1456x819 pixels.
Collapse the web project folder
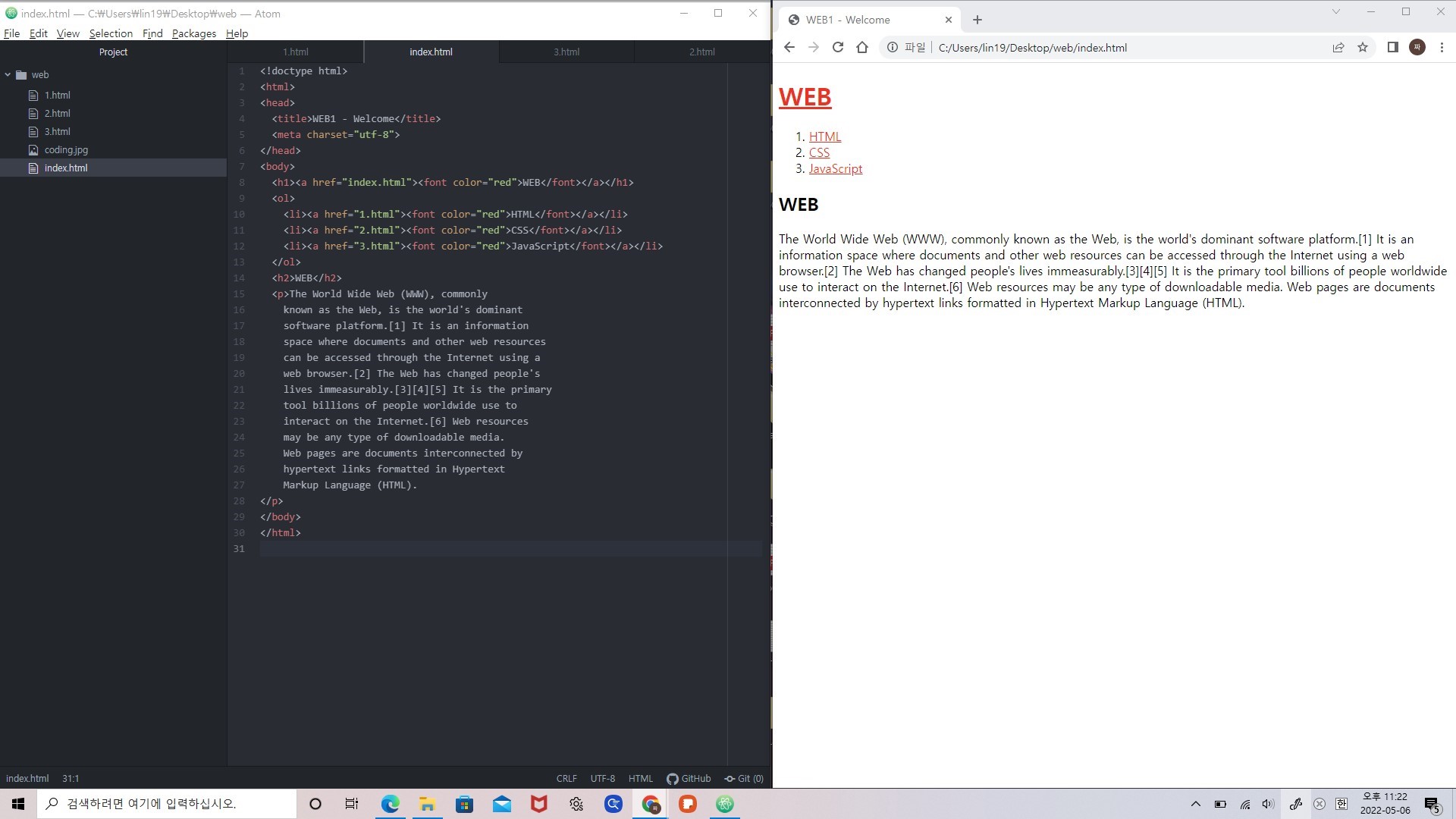8,74
